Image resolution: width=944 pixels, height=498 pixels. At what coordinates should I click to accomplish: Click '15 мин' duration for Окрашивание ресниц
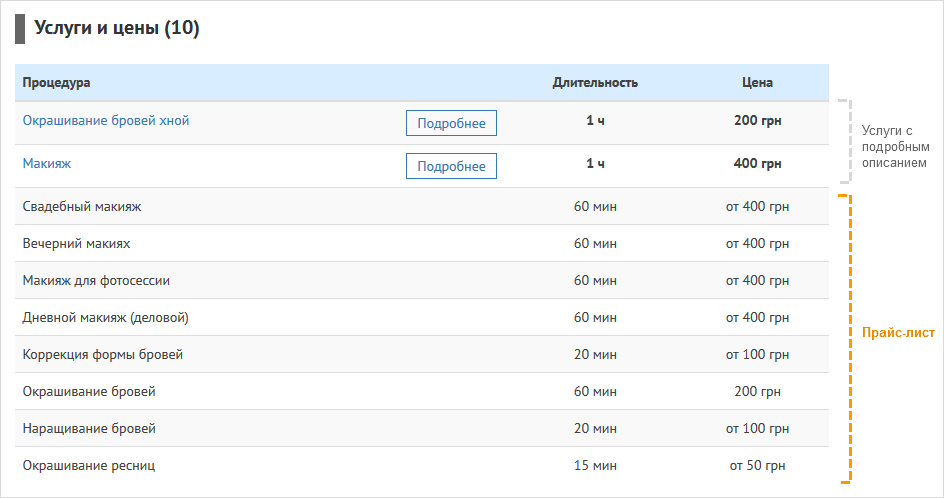[x=595, y=465]
